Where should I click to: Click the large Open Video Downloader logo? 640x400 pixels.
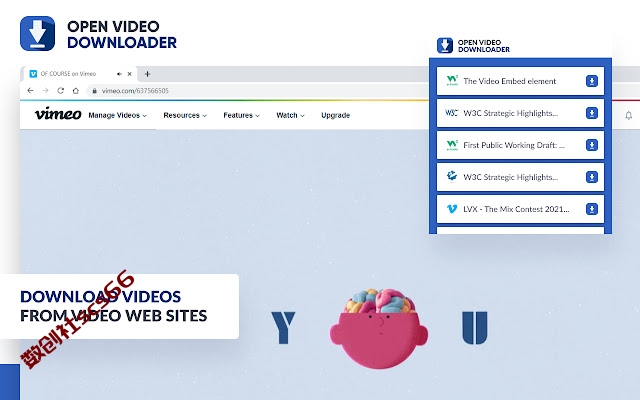pyautogui.click(x=37, y=33)
